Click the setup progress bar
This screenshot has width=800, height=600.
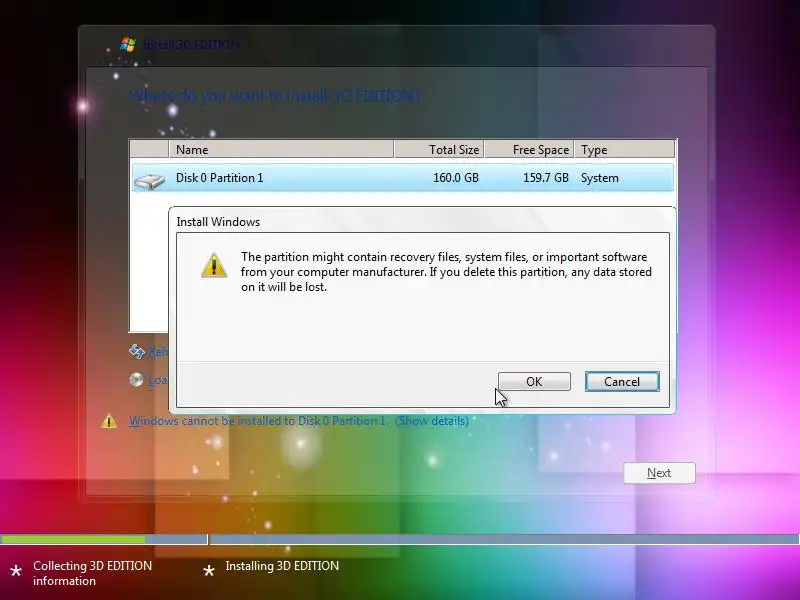(x=400, y=539)
